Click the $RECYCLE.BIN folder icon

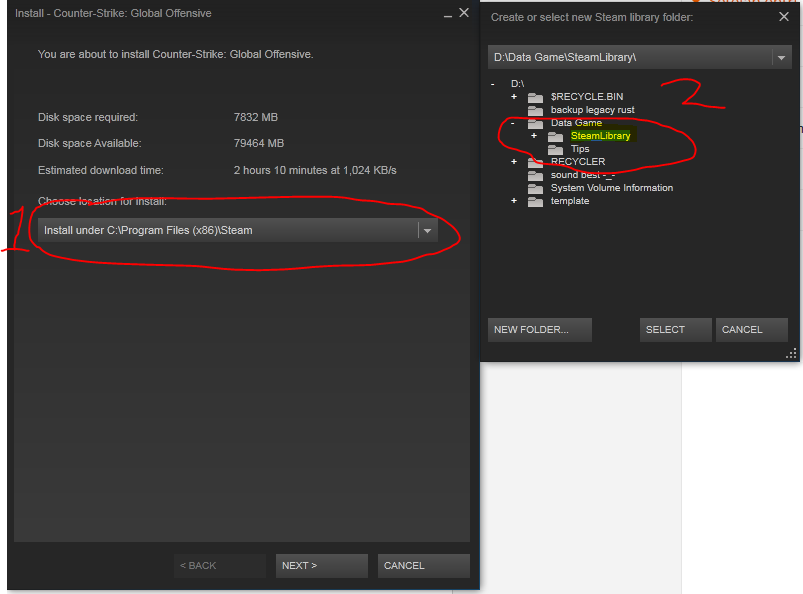[535, 97]
